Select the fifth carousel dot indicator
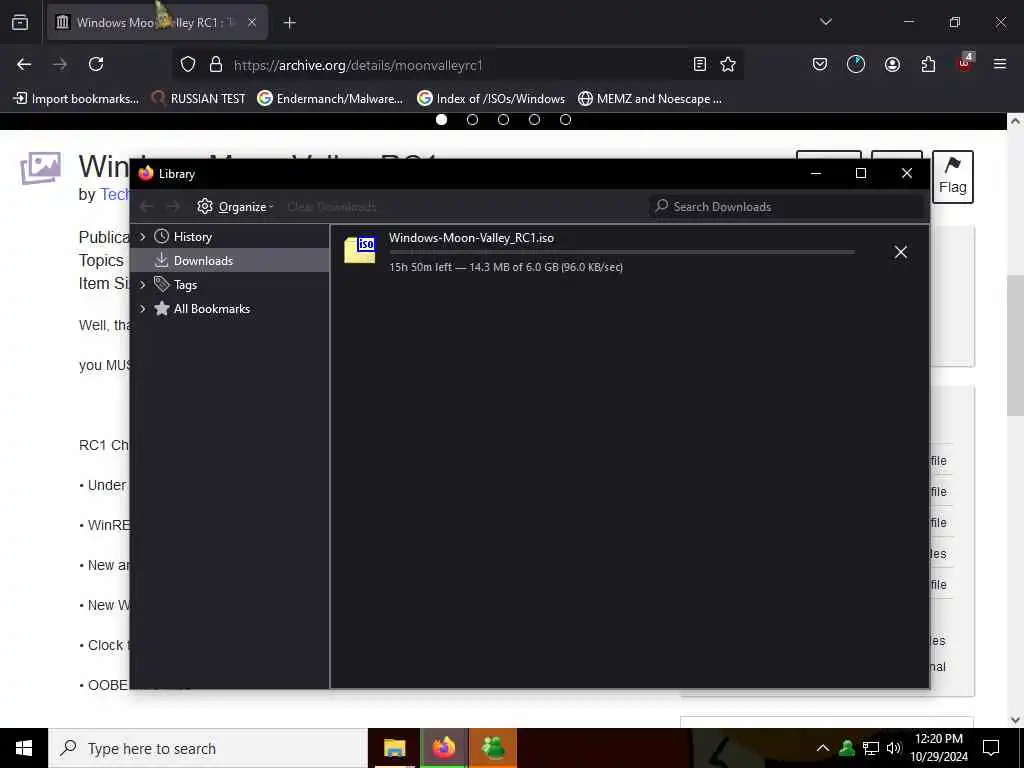 (566, 120)
